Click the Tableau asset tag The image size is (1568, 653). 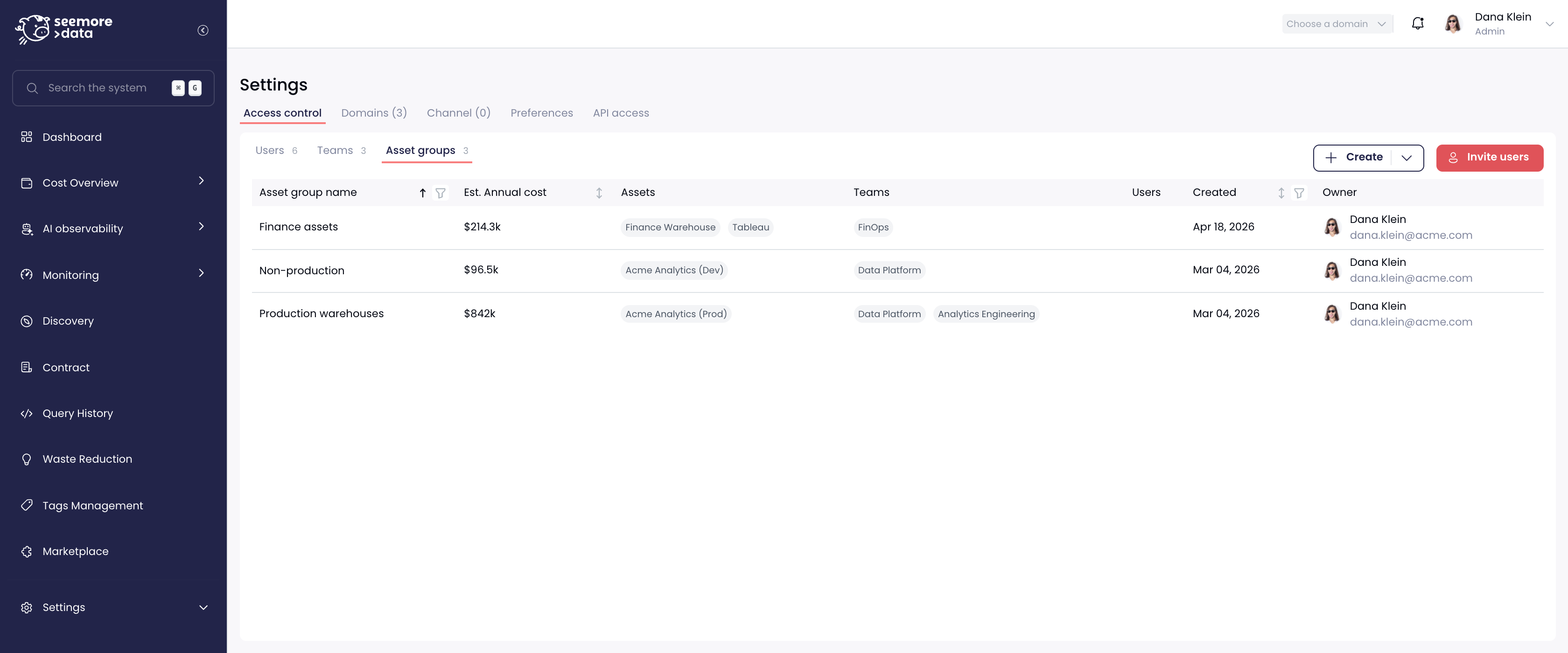click(750, 228)
